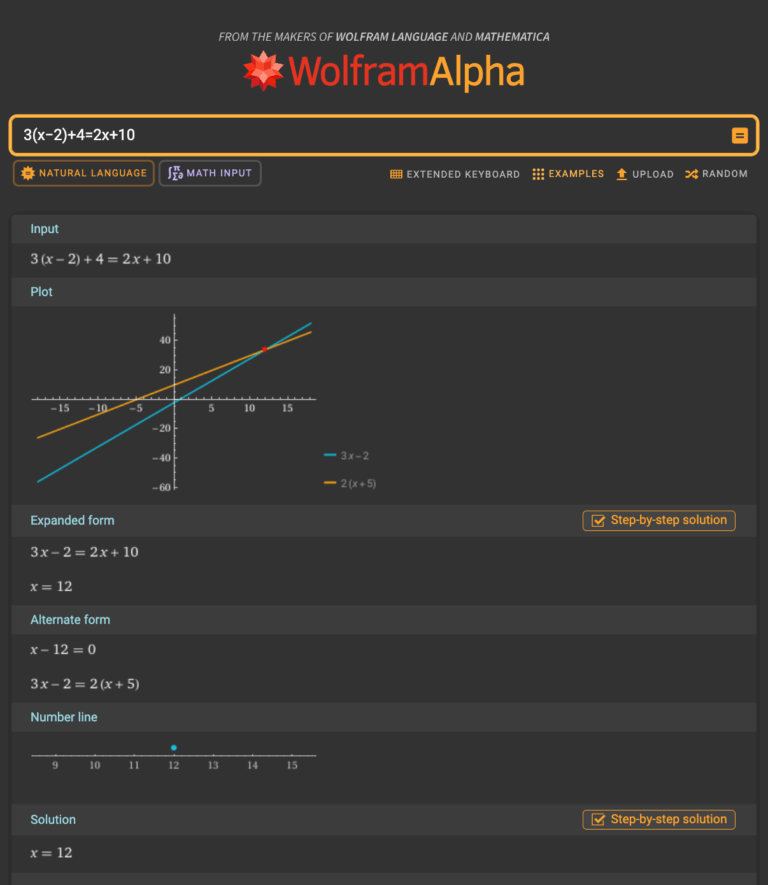Viewport: 768px width, 885px height.
Task: Open the Extended Keyboard via its grid icon
Action: pos(396,174)
